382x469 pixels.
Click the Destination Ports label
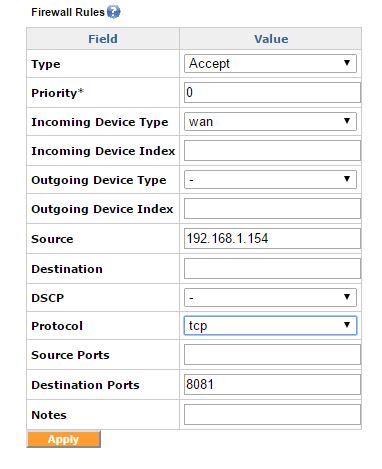tap(85, 385)
